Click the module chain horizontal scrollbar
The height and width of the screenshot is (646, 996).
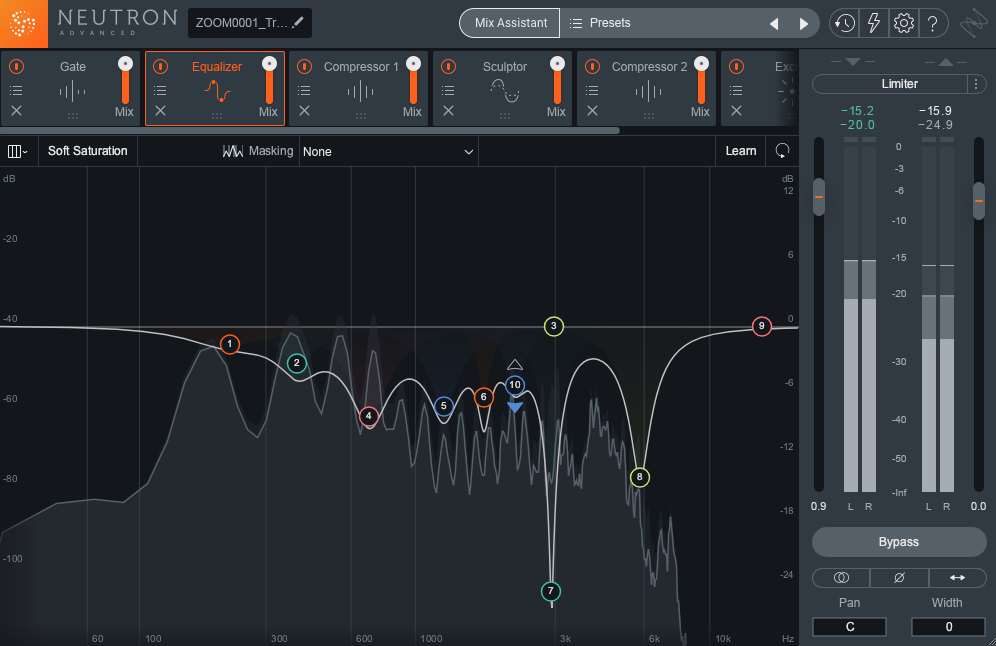[309, 131]
